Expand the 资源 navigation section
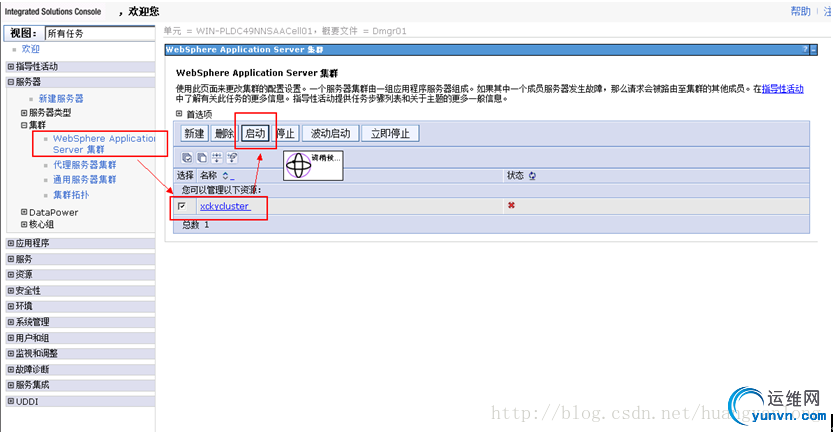The image size is (833, 433). (11, 275)
